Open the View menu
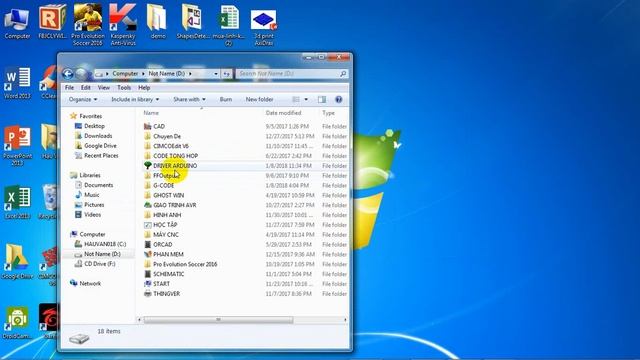This screenshot has height=360, width=640. click(104, 87)
